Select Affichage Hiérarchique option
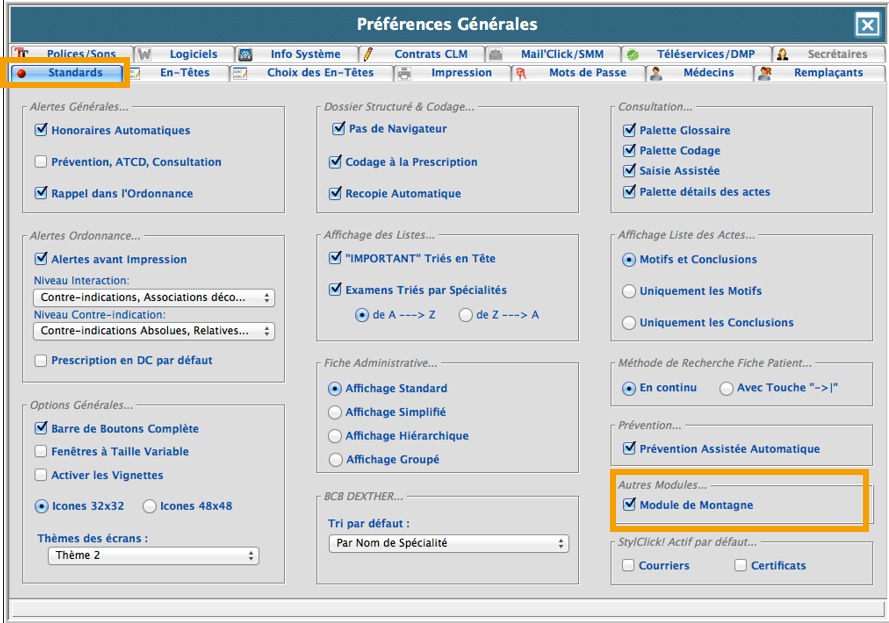This screenshot has width=889, height=623. point(335,436)
